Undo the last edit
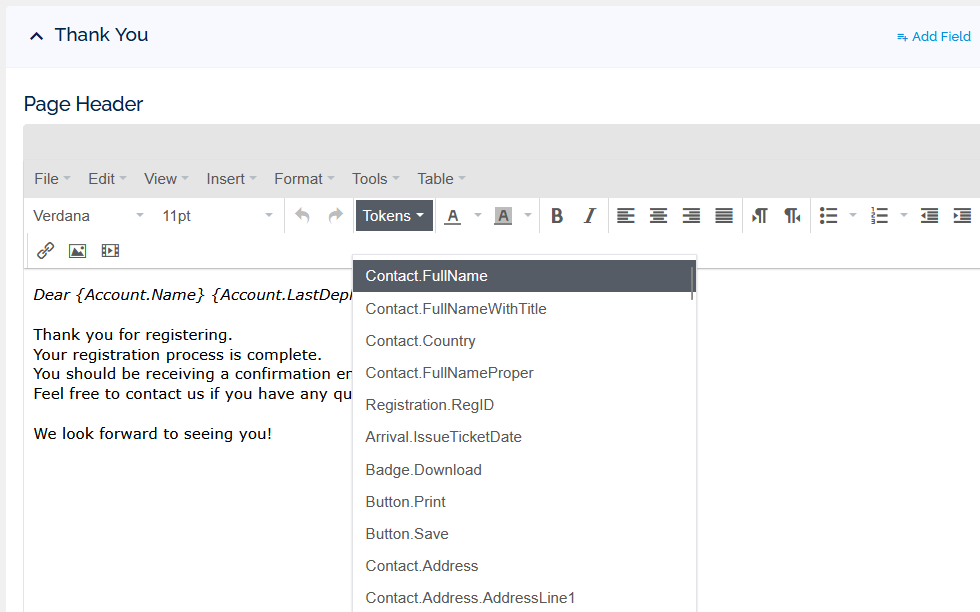 coord(302,215)
